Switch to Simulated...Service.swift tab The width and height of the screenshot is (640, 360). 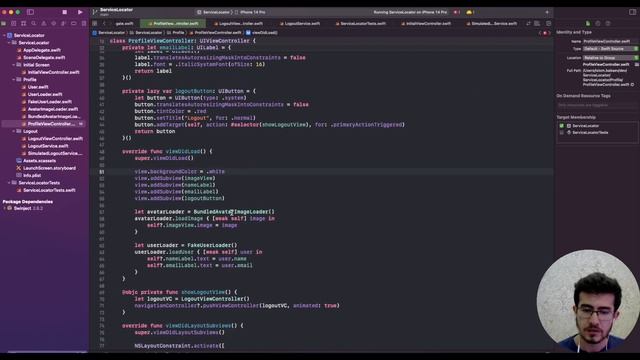(x=492, y=24)
